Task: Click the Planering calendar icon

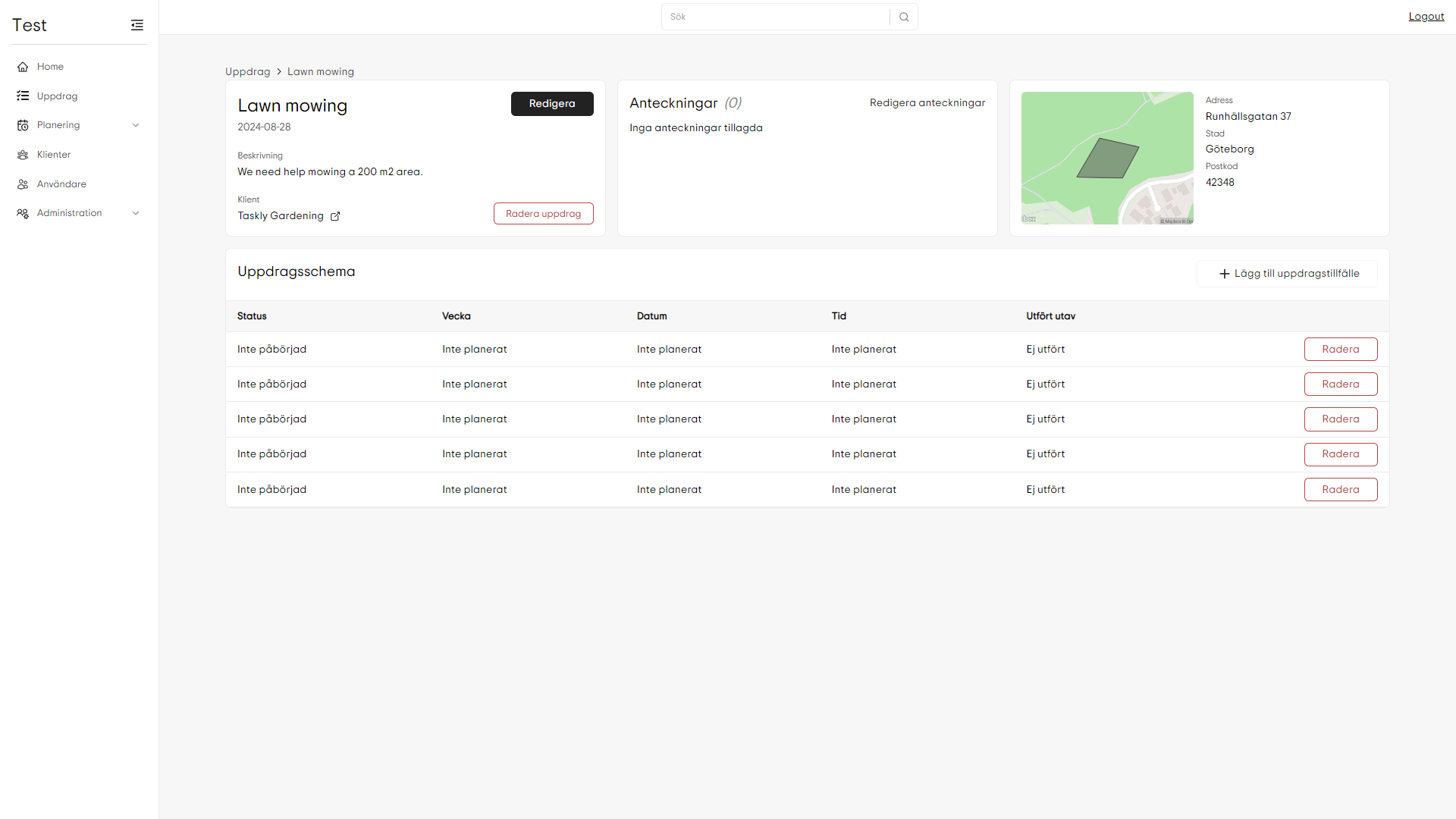Action: (23, 125)
